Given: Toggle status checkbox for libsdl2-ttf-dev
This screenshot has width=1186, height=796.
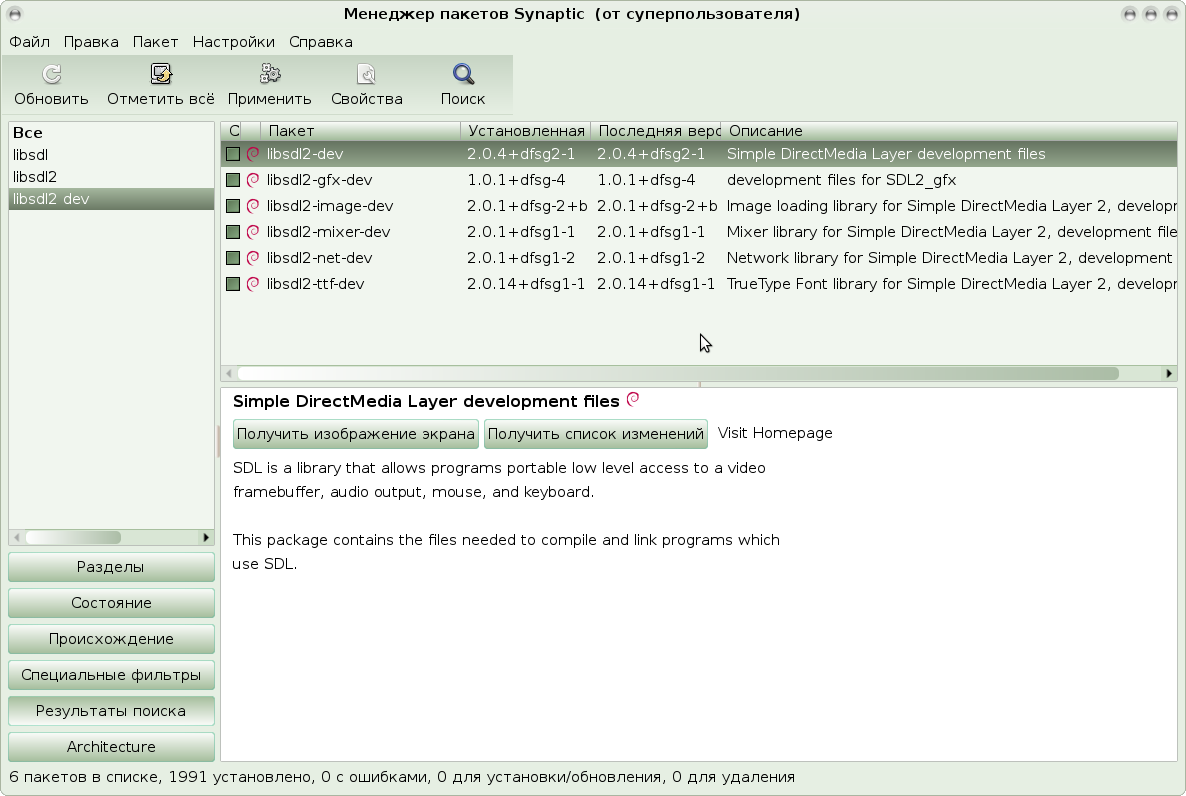Looking at the screenshot, I should [233, 284].
